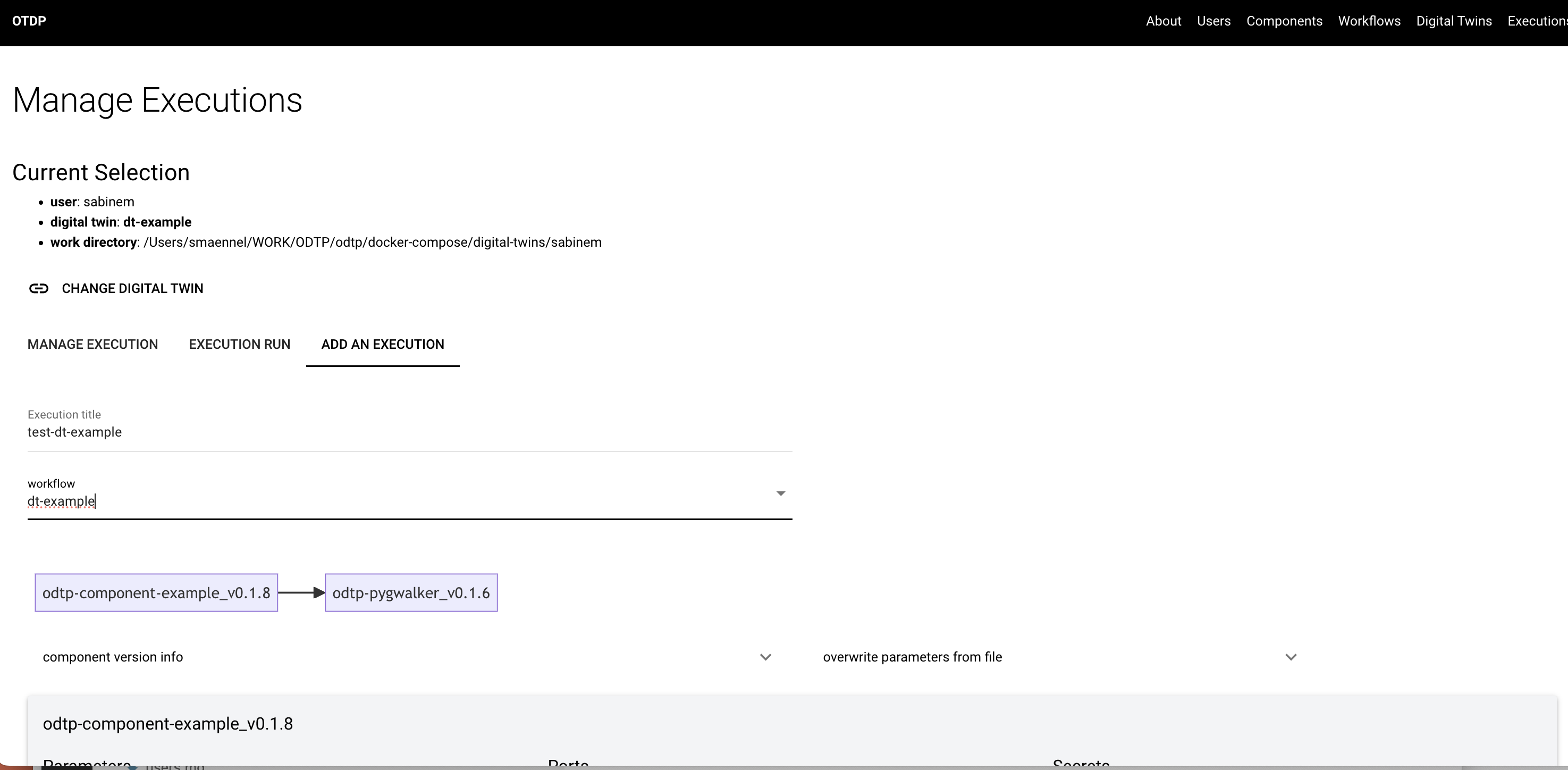Click the odtp-pygwalker_v0.1.6 node icon

[x=410, y=592]
